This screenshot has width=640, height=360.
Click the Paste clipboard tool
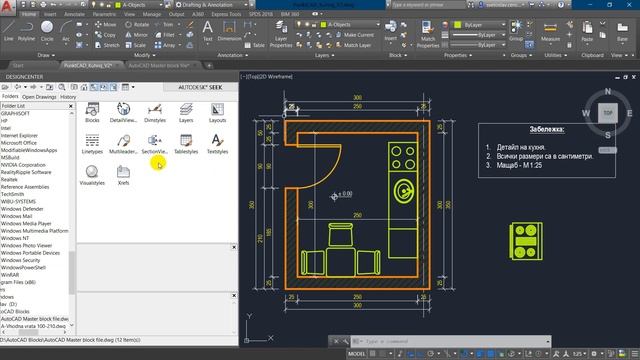pyautogui.click(x=587, y=32)
